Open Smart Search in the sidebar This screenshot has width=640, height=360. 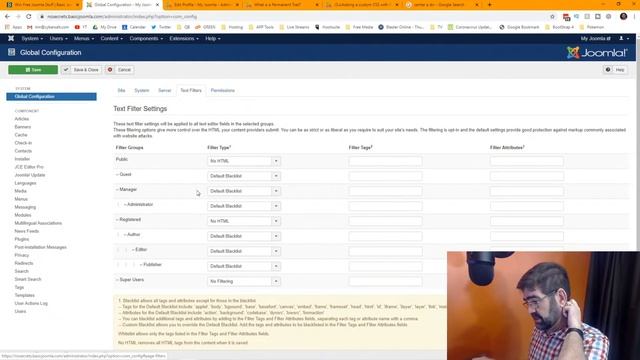coord(28,279)
